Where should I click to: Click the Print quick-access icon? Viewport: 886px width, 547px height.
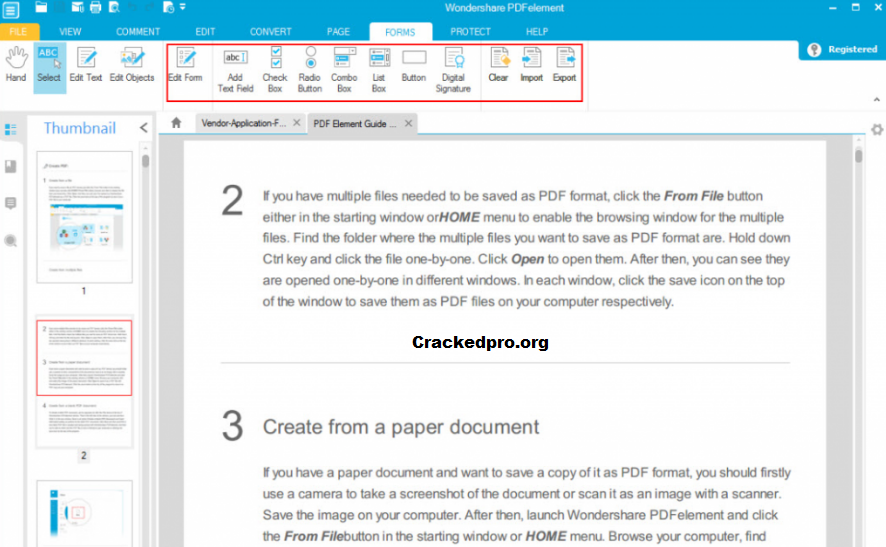coord(95,7)
